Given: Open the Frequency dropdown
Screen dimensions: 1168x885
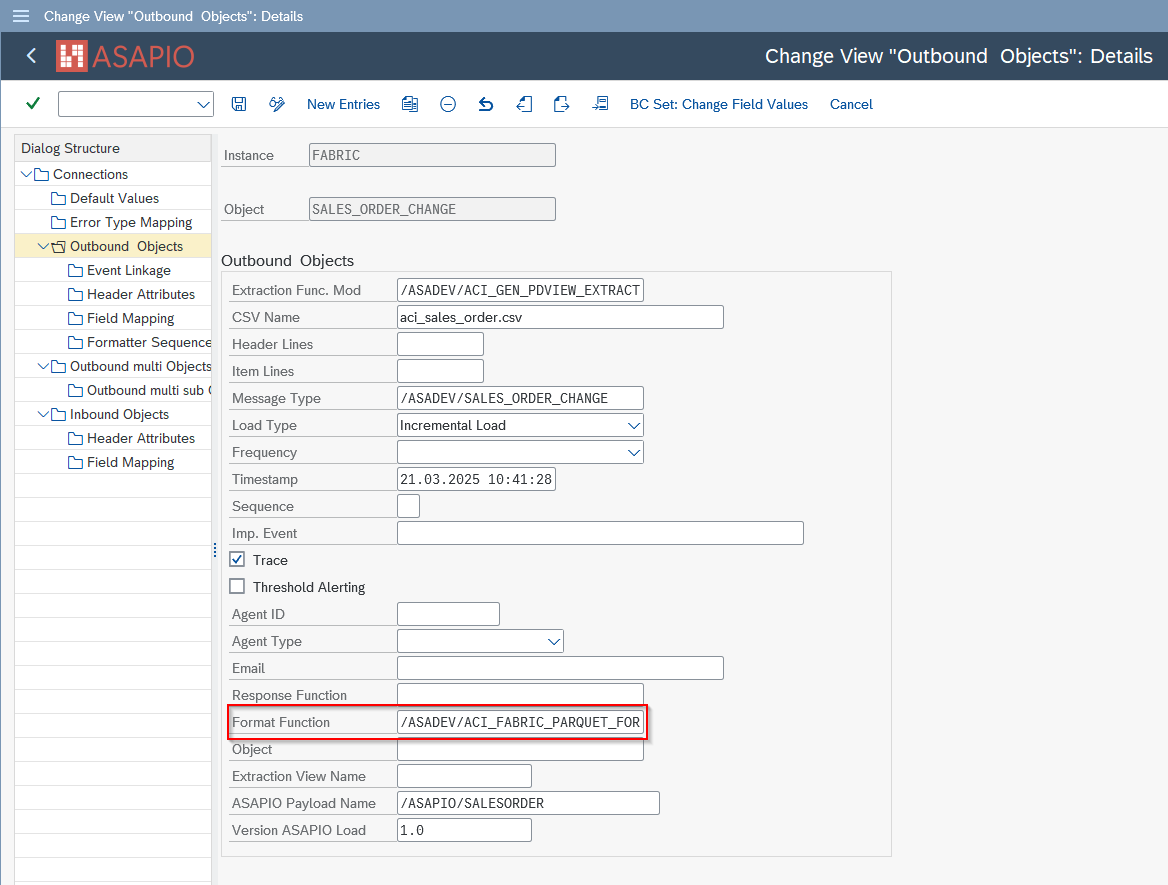Looking at the screenshot, I should tap(633, 452).
